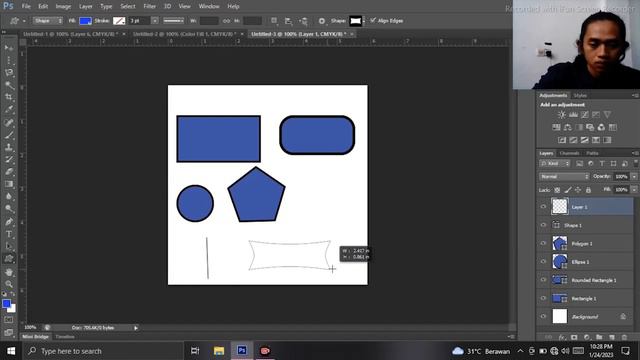This screenshot has width=640, height=360.
Task: Select the Blur tool
Action: 9,196
